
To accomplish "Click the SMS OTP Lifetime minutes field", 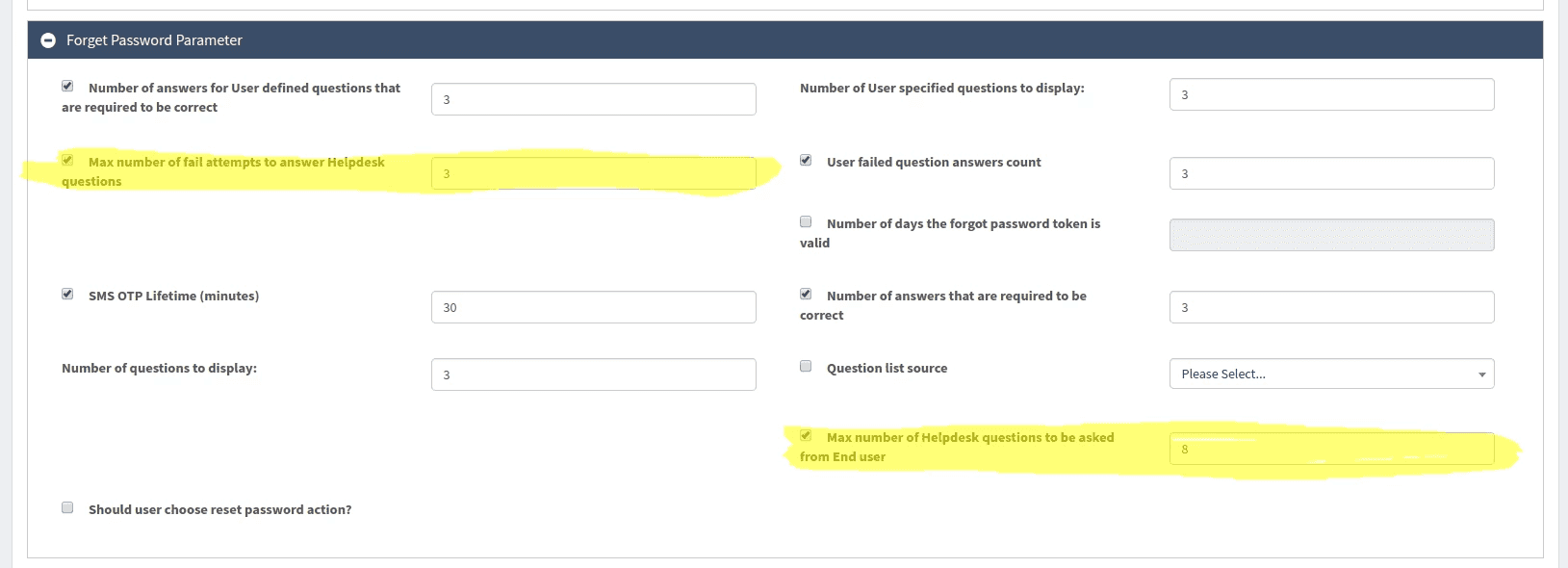I will coord(593,307).
